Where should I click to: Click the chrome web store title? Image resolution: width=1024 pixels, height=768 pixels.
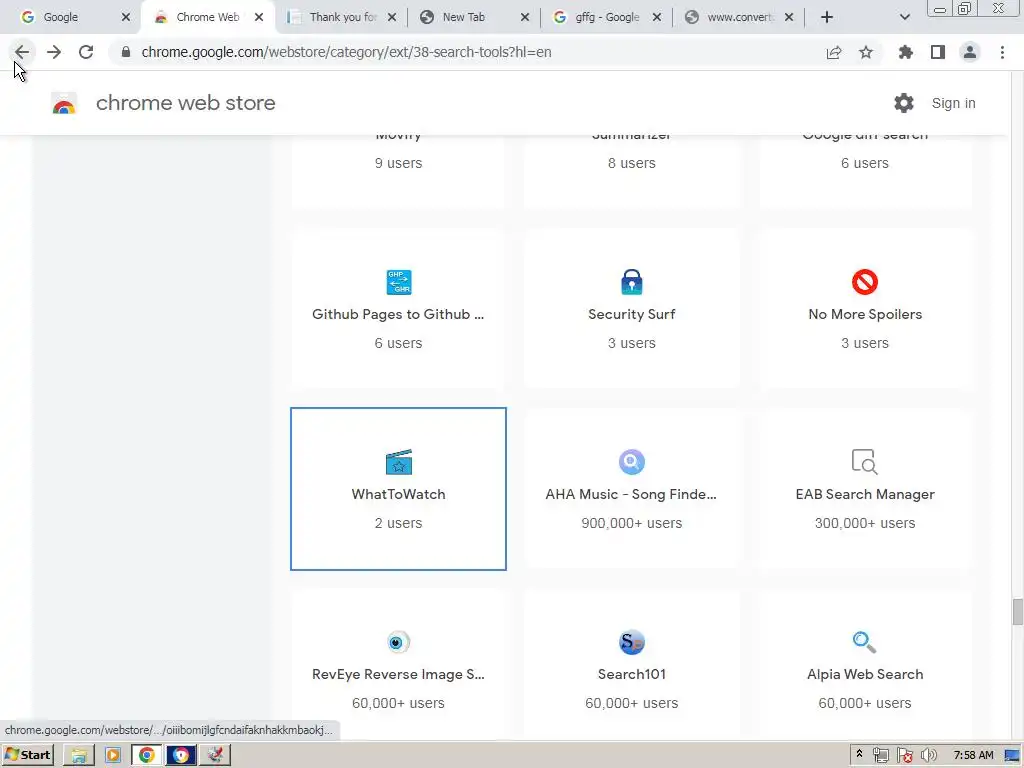(185, 103)
